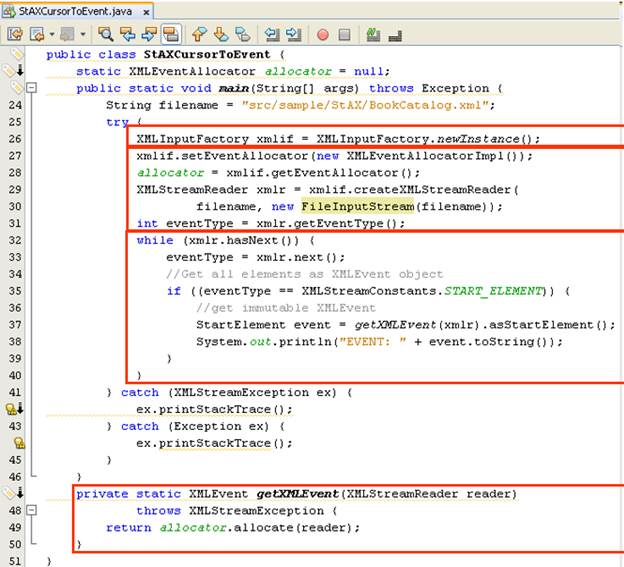The image size is (624, 567).
Task: Click the class name StAXCursorToEvent in code
Action: point(207,54)
